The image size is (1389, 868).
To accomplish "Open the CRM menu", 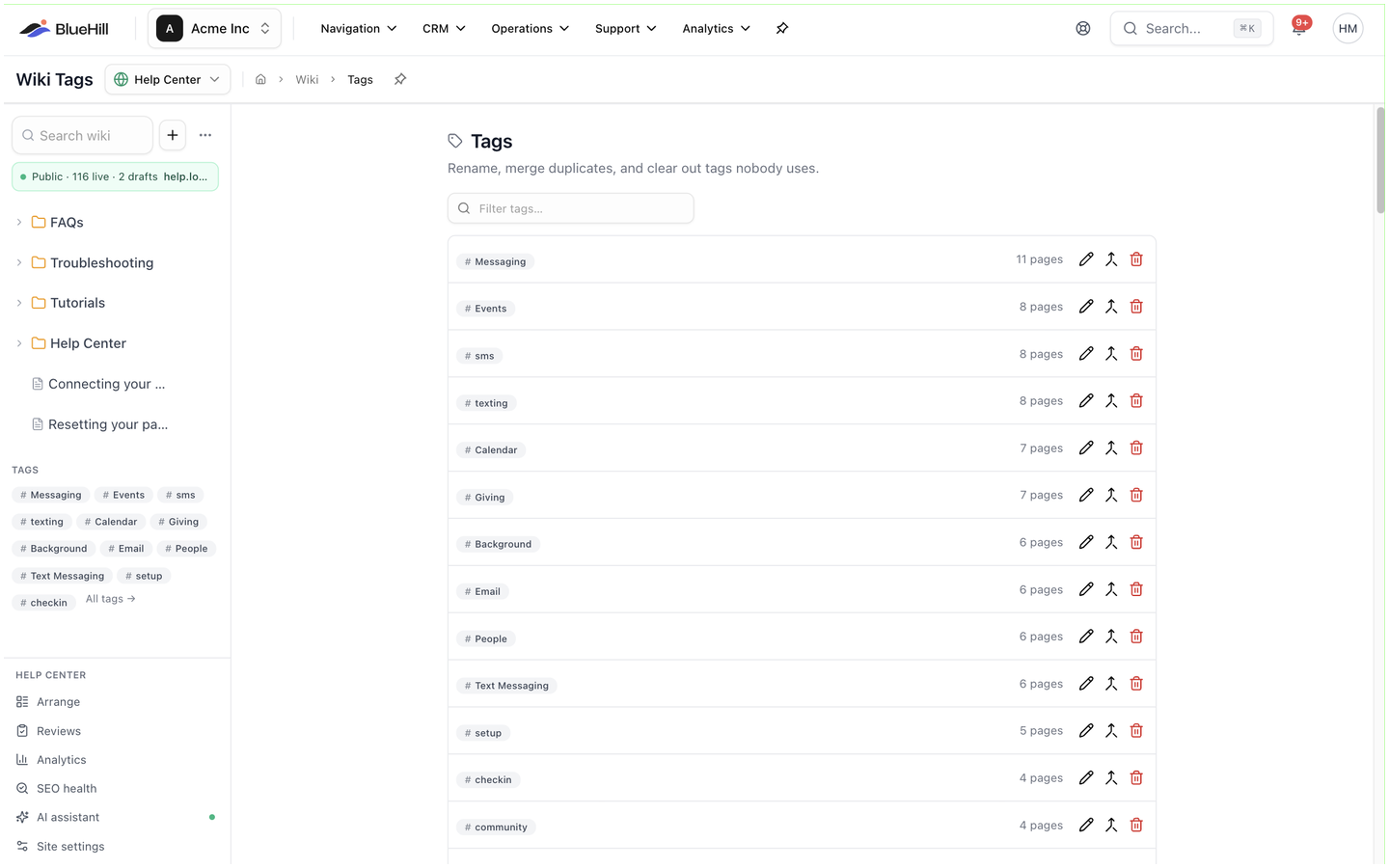I will coord(444,29).
